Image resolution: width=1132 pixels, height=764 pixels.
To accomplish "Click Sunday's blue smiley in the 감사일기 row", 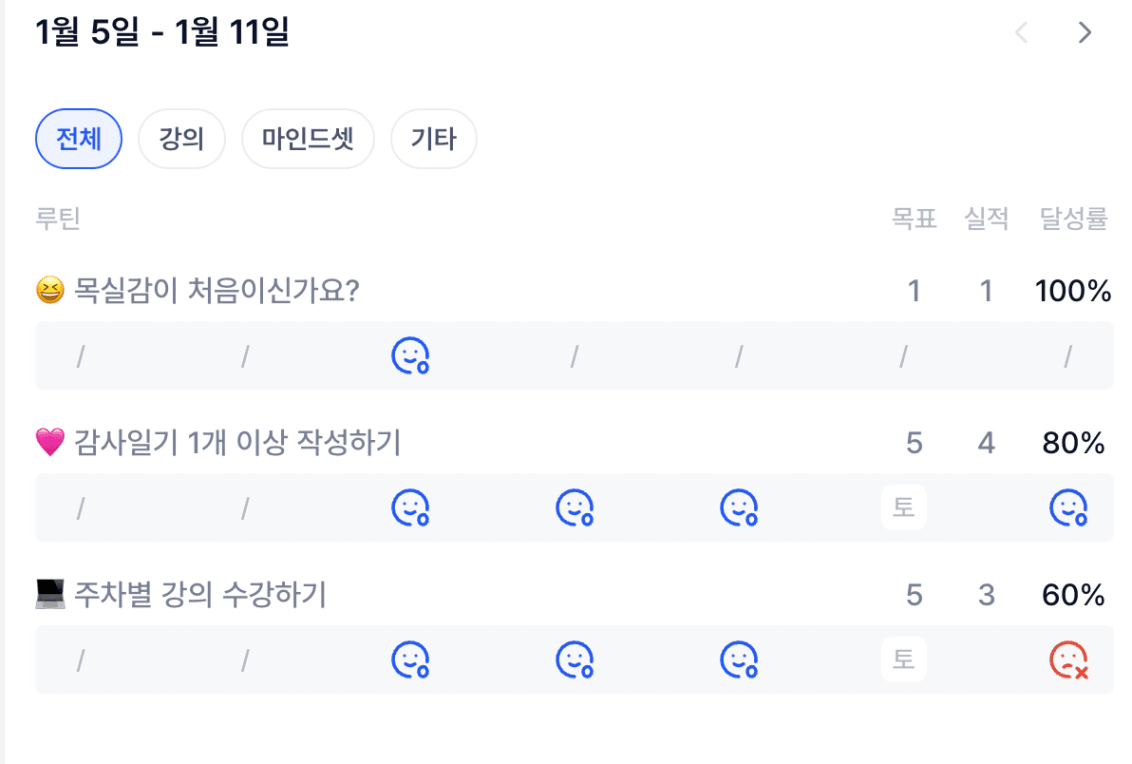I will [1068, 508].
